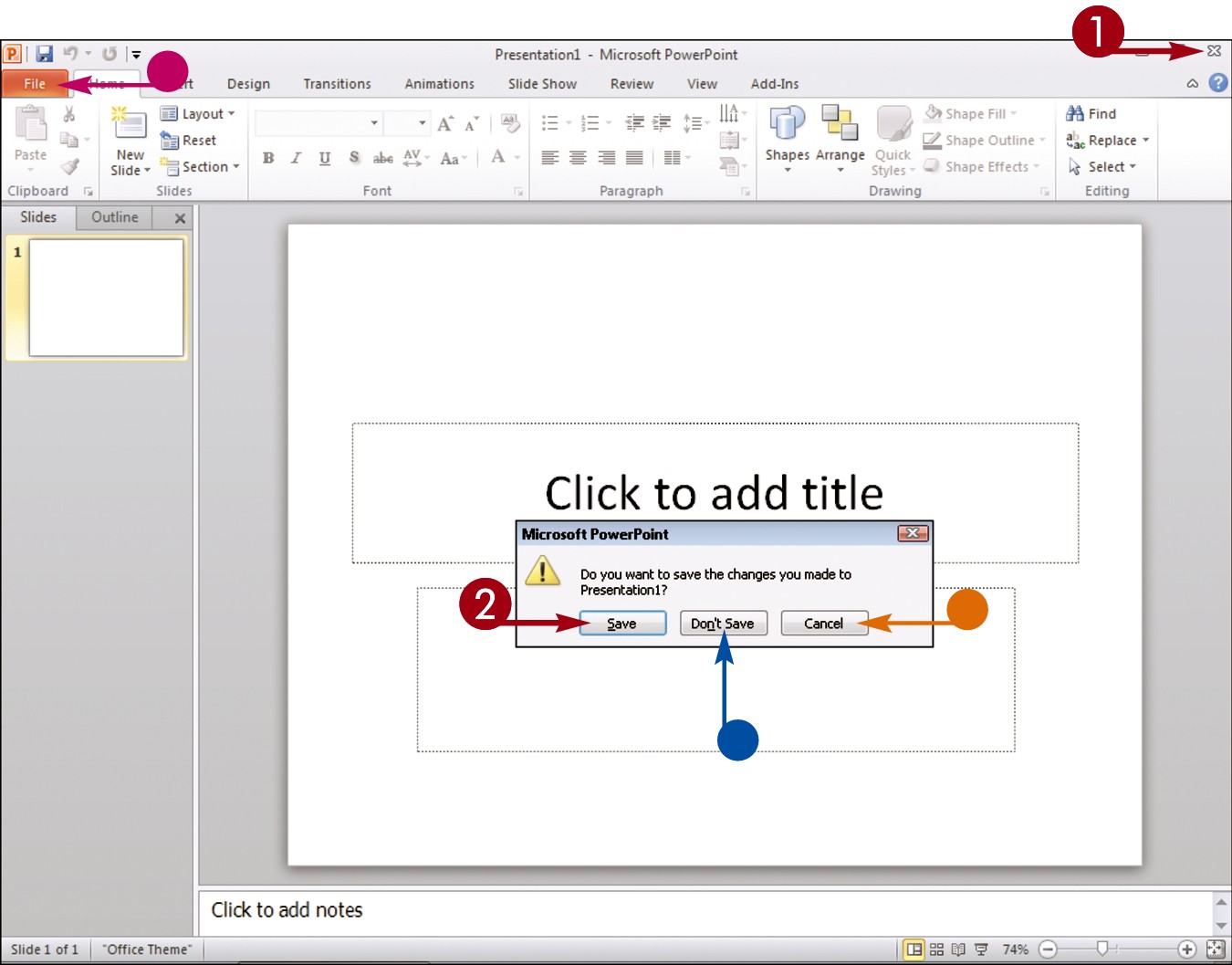Toggle Italic formatting
The height and width of the screenshot is (965, 1232).
(296, 158)
